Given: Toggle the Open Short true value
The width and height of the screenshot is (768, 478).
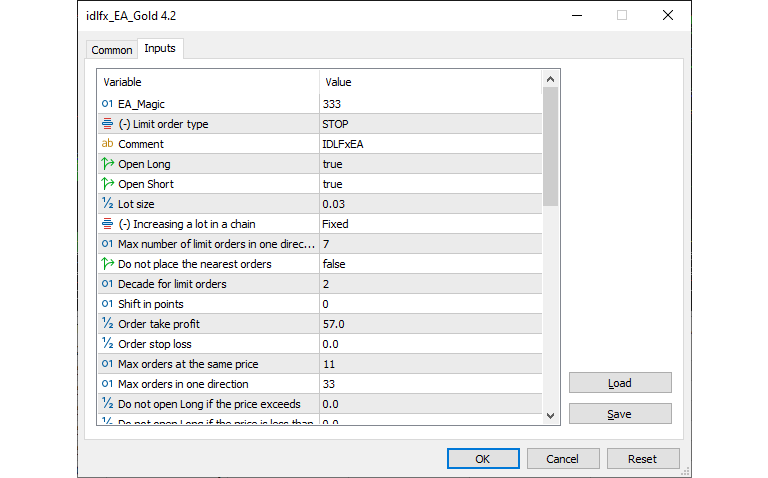Looking at the screenshot, I should click(333, 184).
